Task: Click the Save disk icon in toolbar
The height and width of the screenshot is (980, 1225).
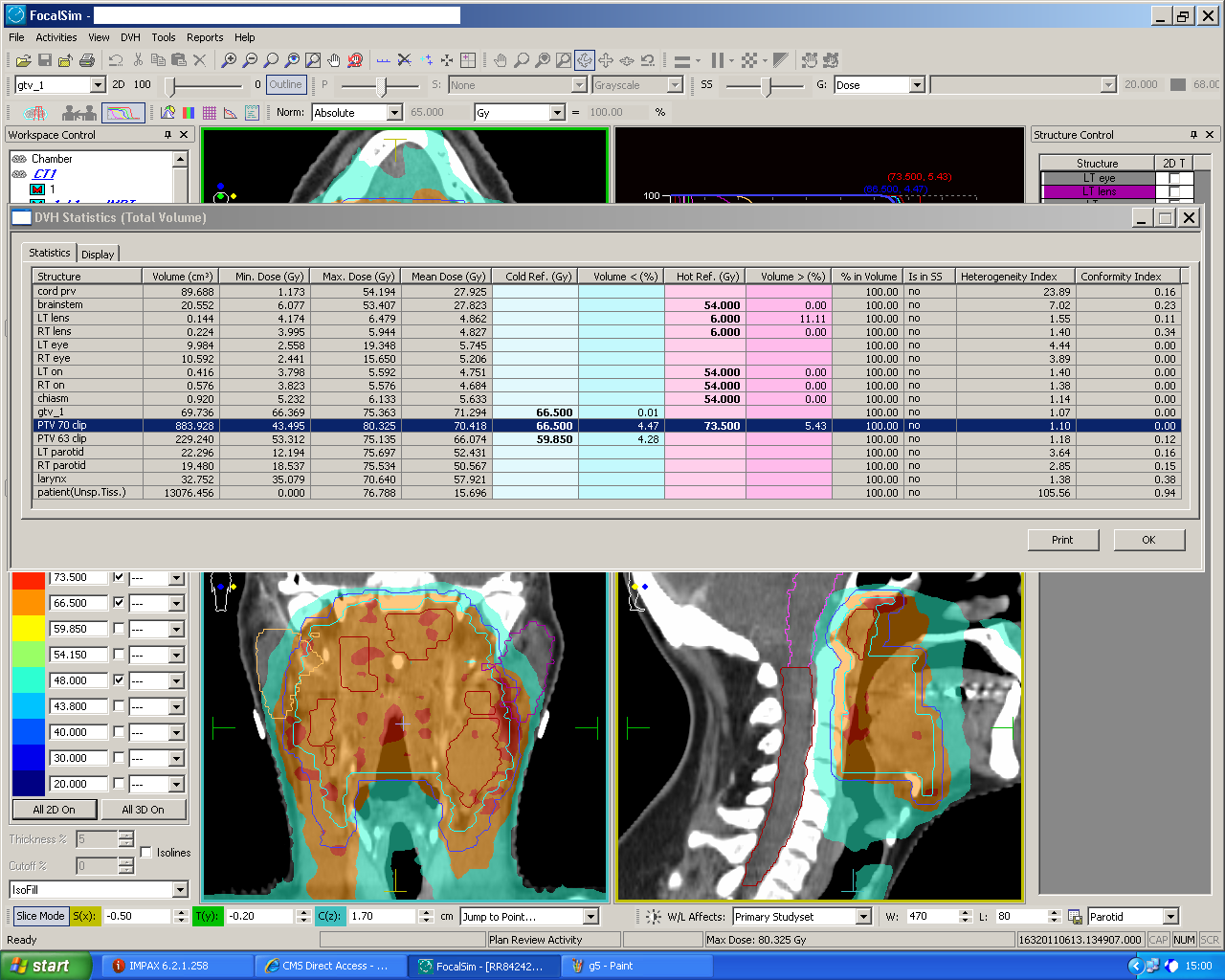Action: click(44, 60)
